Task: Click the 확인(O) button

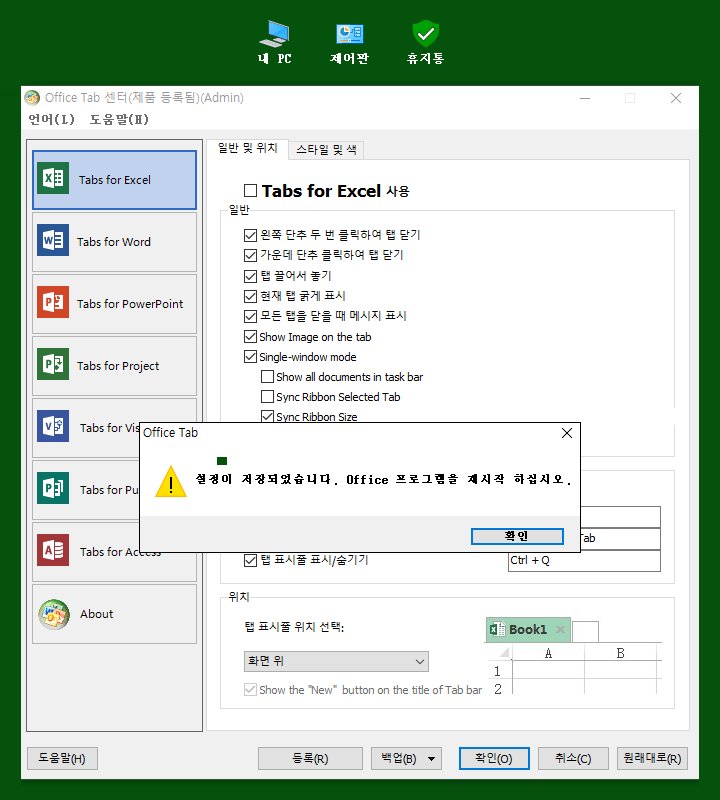Action: 494,759
